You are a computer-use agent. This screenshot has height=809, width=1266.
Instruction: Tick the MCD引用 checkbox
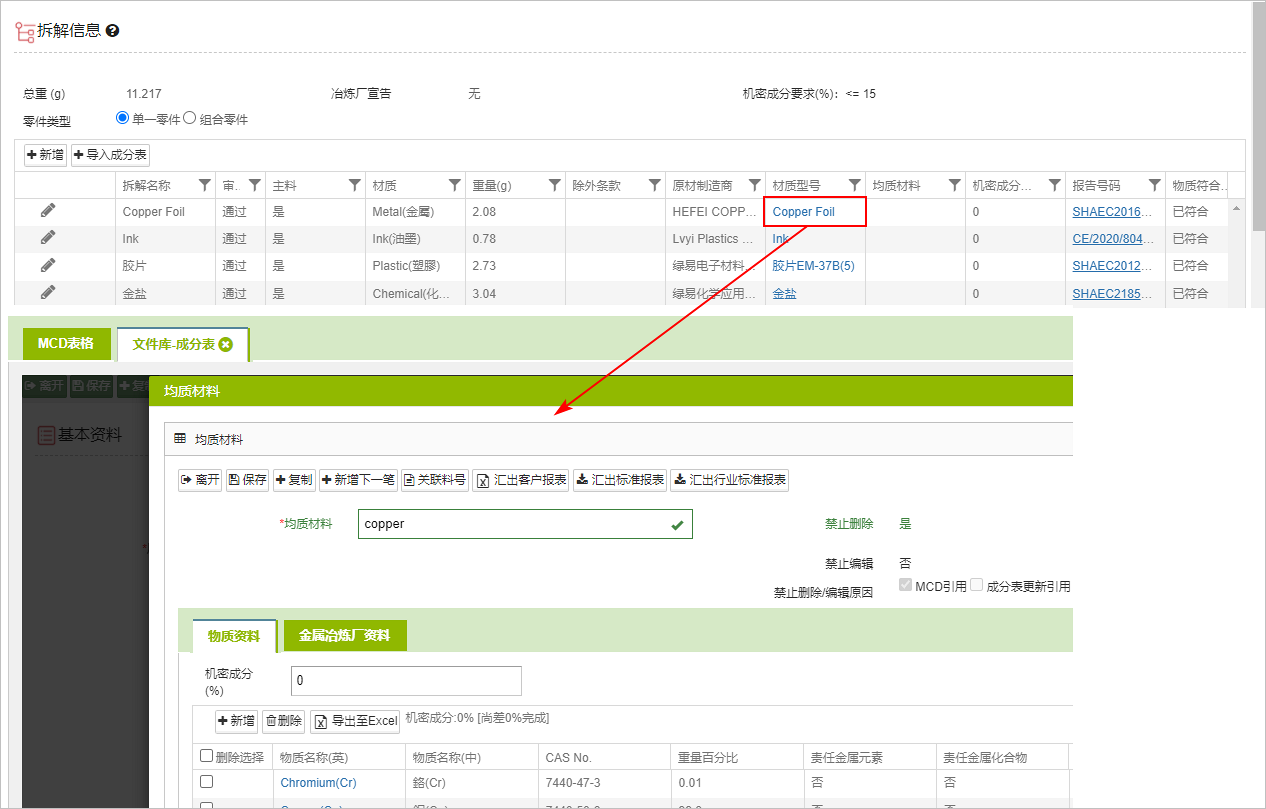tap(906, 586)
